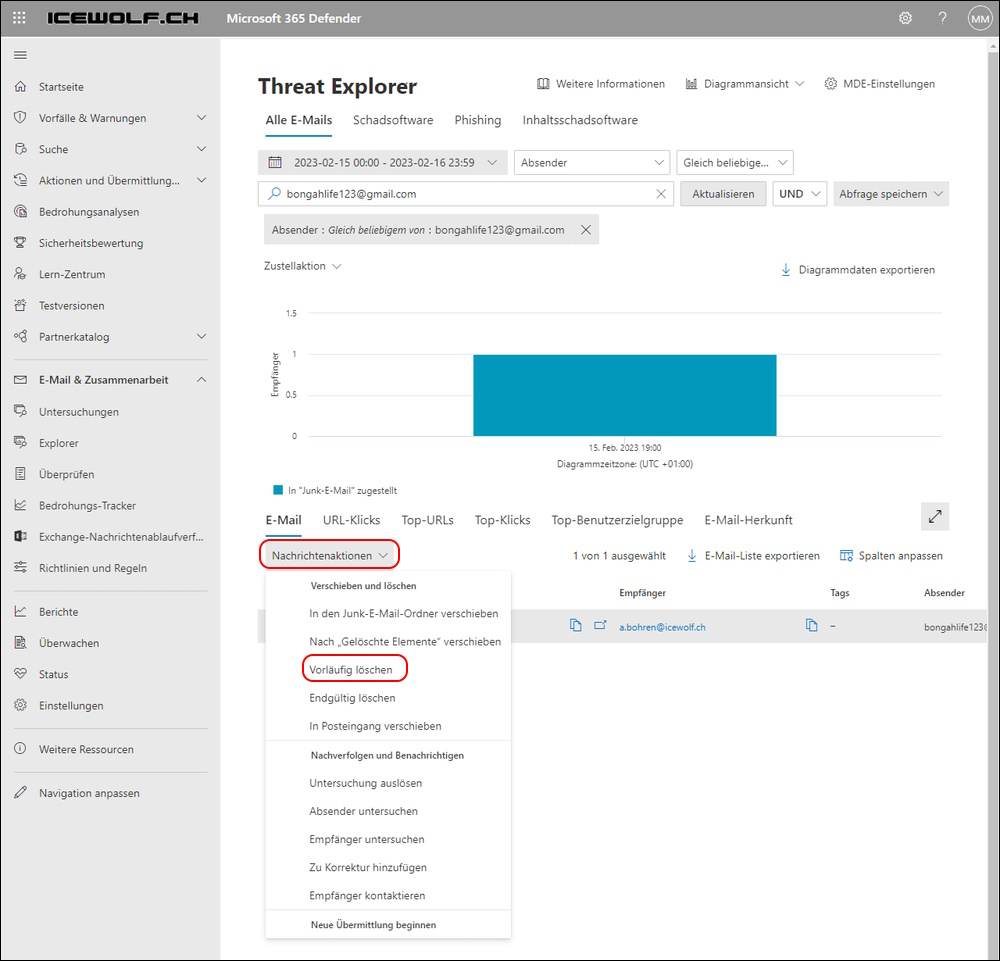Click the Status heart icon
Image resolution: width=1000 pixels, height=961 pixels.
tap(20, 673)
